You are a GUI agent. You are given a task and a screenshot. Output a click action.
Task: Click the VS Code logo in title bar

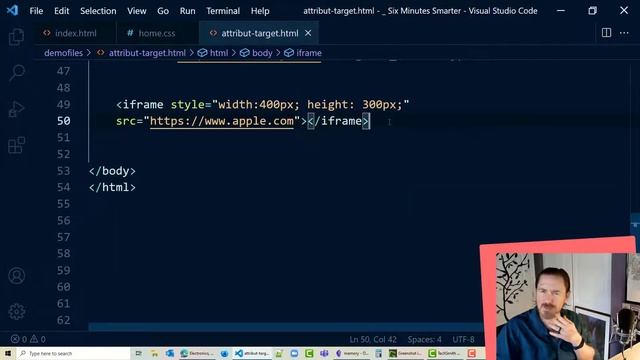[12, 10]
